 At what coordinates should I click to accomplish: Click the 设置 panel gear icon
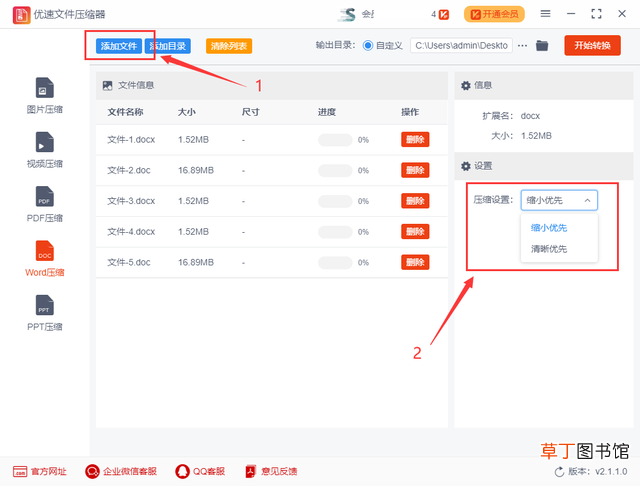click(x=466, y=166)
